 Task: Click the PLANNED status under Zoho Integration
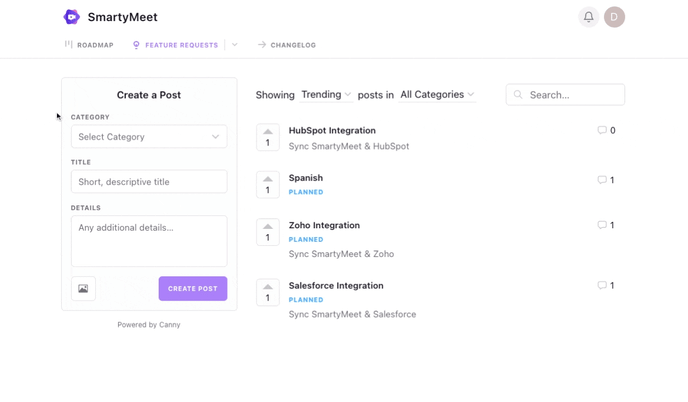(x=306, y=240)
